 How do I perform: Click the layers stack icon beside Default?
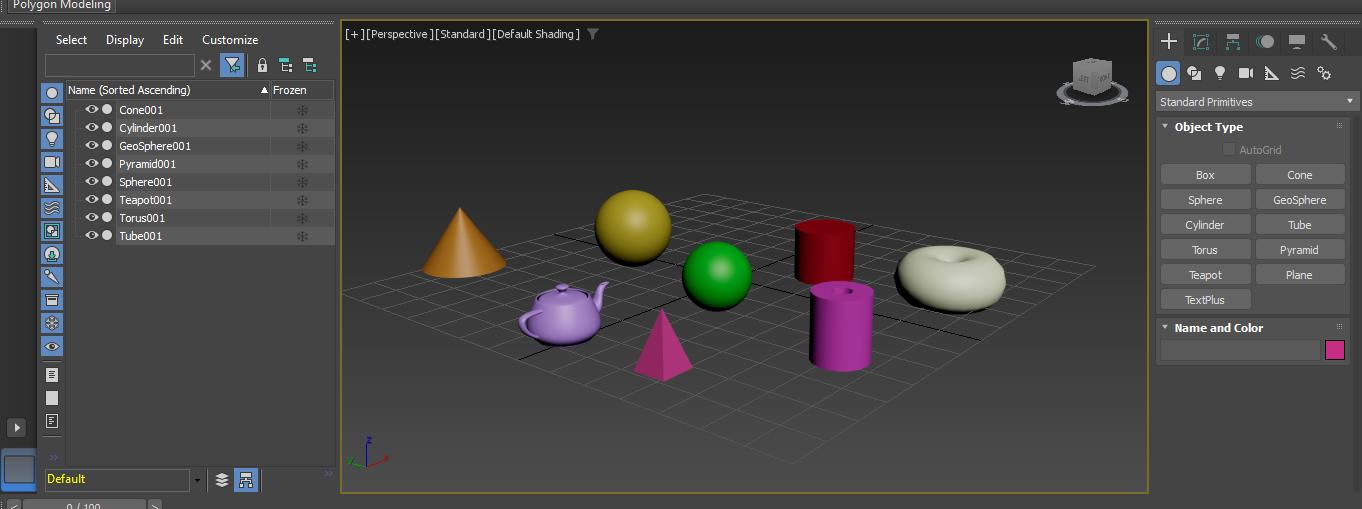[222, 480]
